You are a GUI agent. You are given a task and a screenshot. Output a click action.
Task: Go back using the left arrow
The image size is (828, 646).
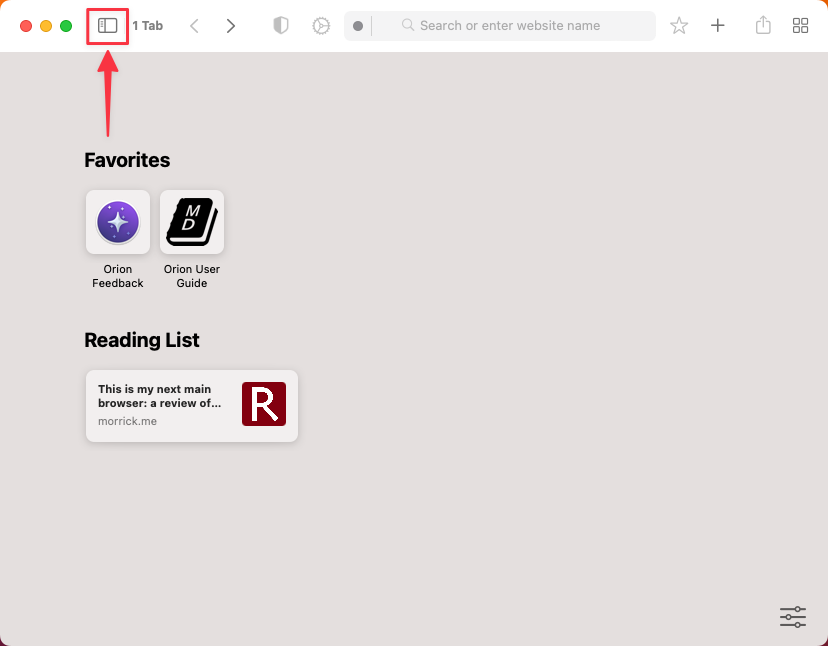(x=194, y=25)
